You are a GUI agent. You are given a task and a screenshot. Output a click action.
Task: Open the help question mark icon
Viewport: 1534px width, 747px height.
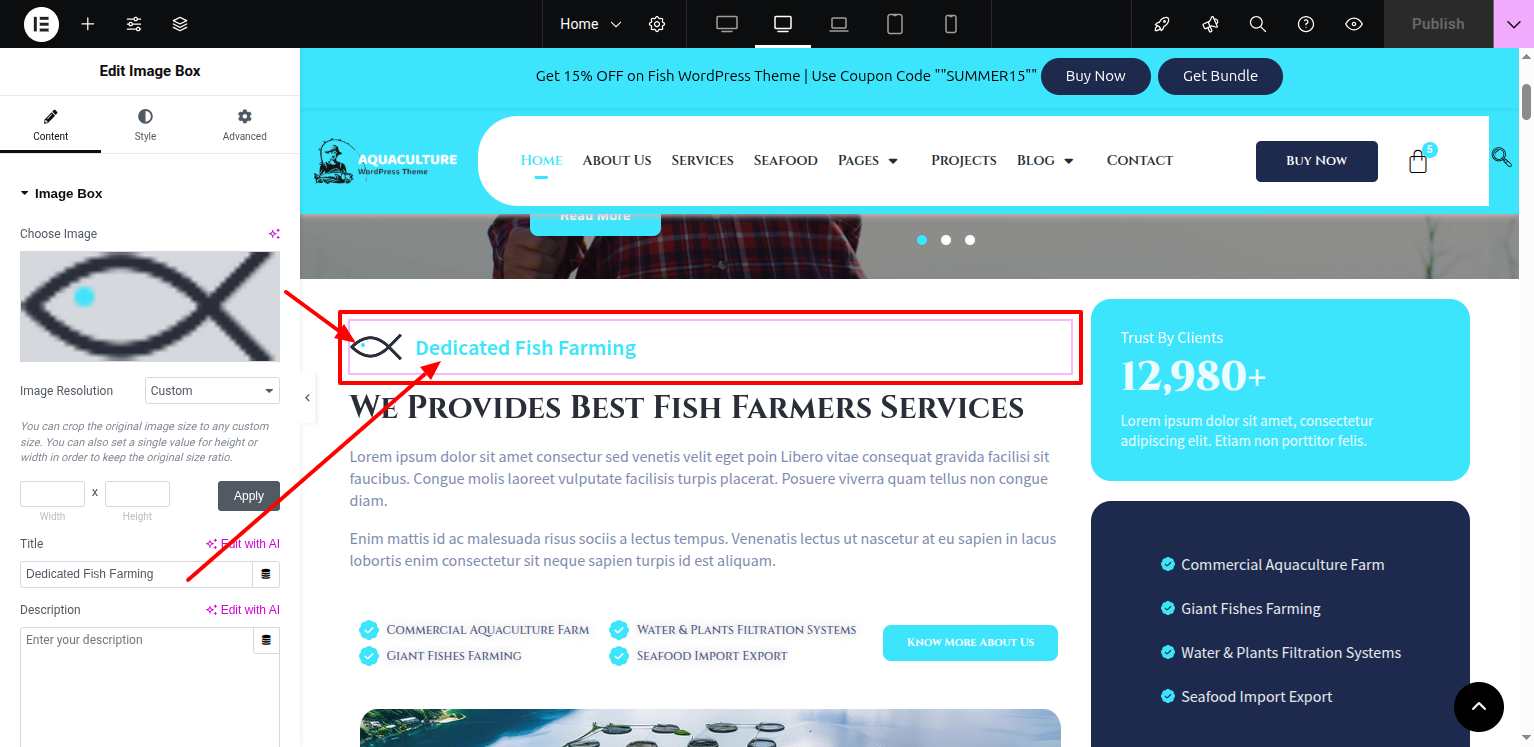click(1306, 24)
